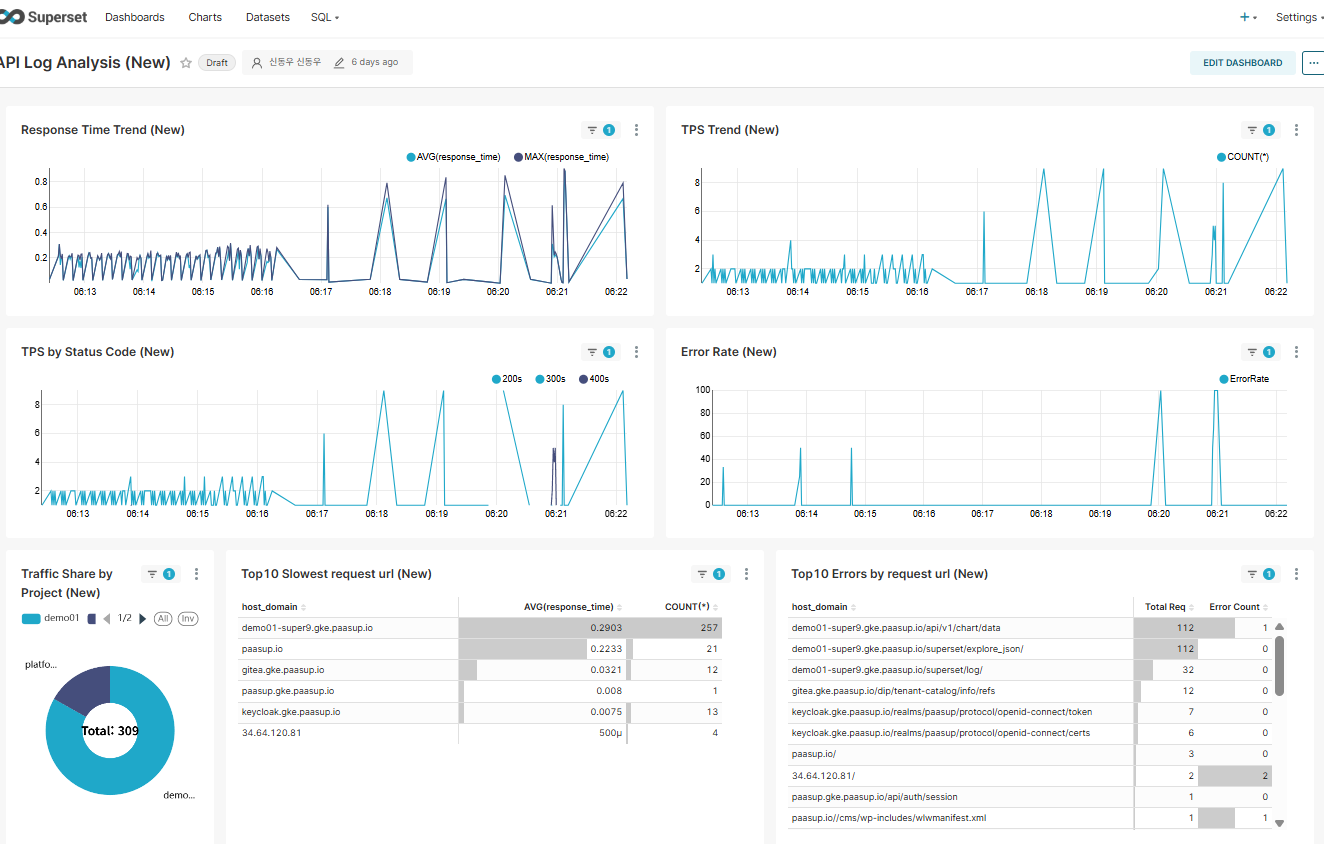
Task: Sort by the Error Count column header
Action: coord(1235,607)
